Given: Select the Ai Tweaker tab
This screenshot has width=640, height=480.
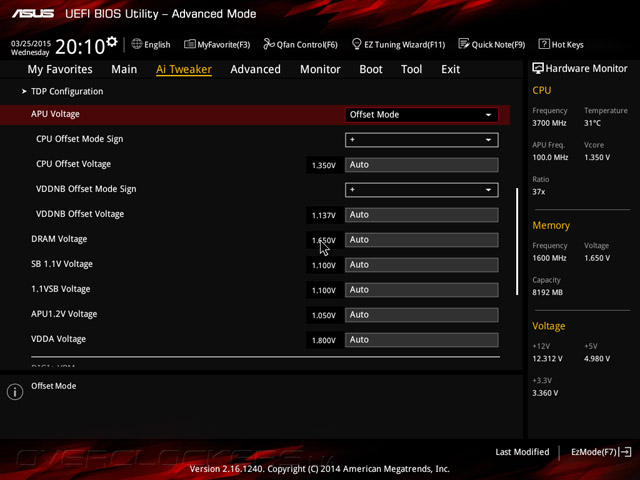Looking at the screenshot, I should (x=184, y=69).
